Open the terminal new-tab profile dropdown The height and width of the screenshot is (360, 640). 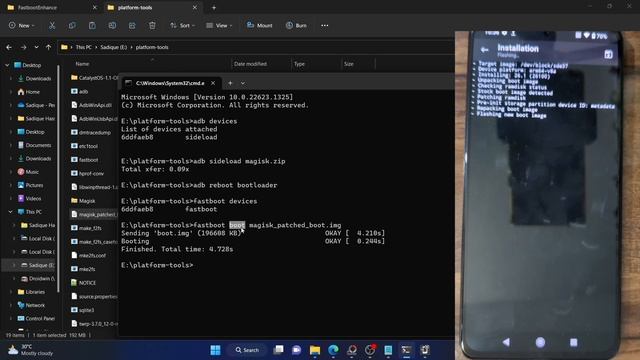tap(243, 83)
